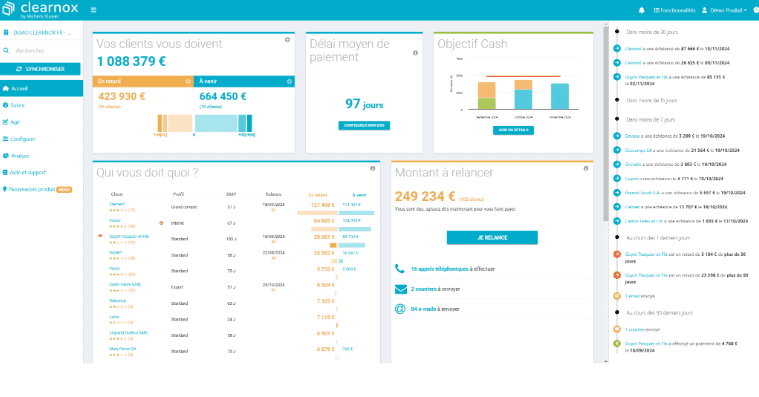The height and width of the screenshot is (397, 759).
Task: Go to Suivre in the sidebar
Action: click(x=17, y=105)
